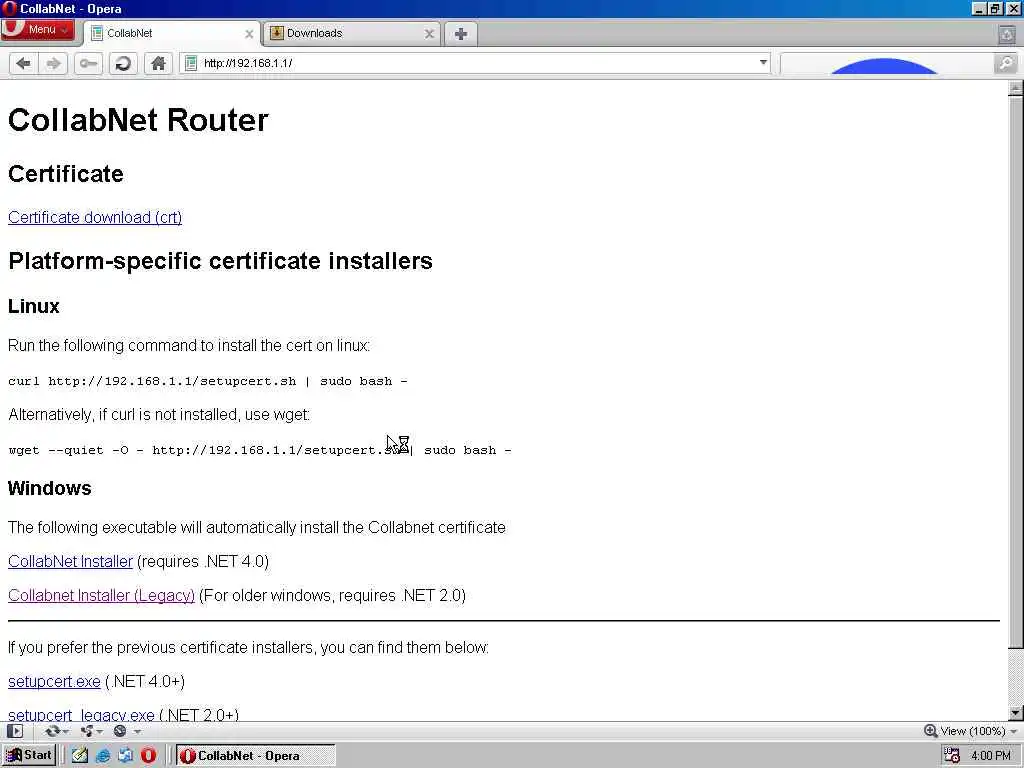Open the Opera Menu button
The width and height of the screenshot is (1024, 768).
click(37, 30)
